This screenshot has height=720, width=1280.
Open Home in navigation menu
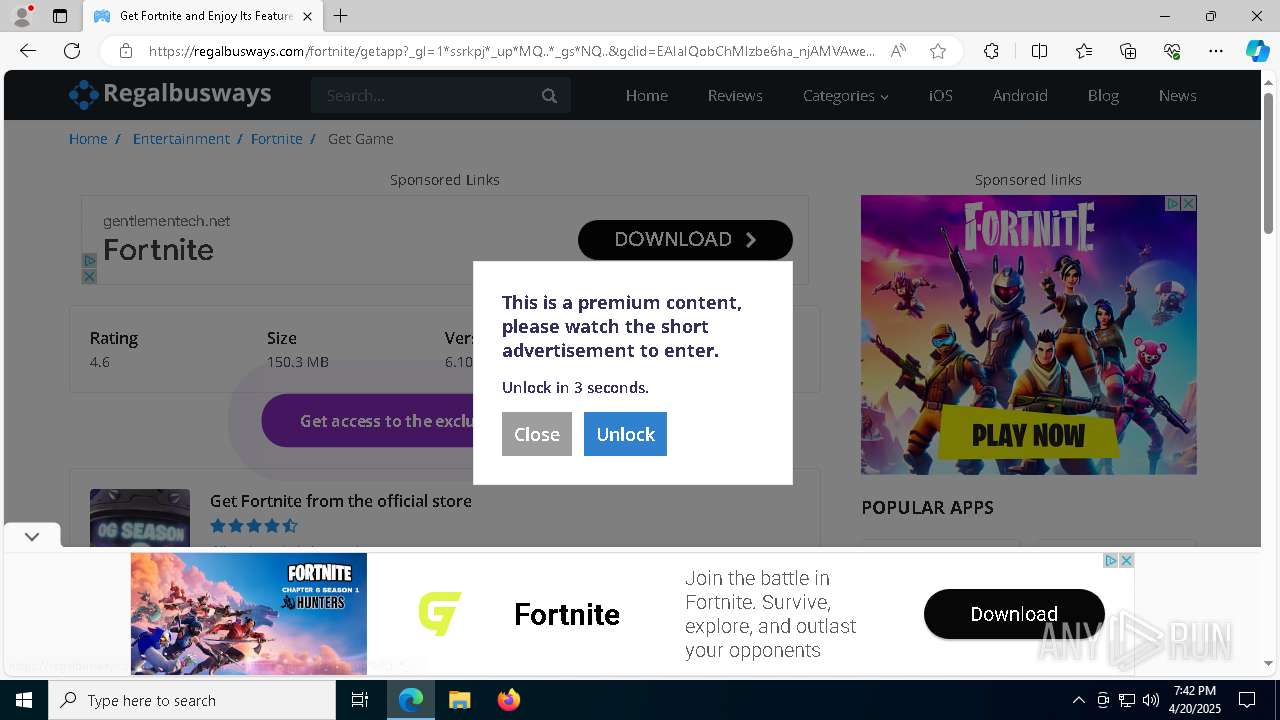646,96
